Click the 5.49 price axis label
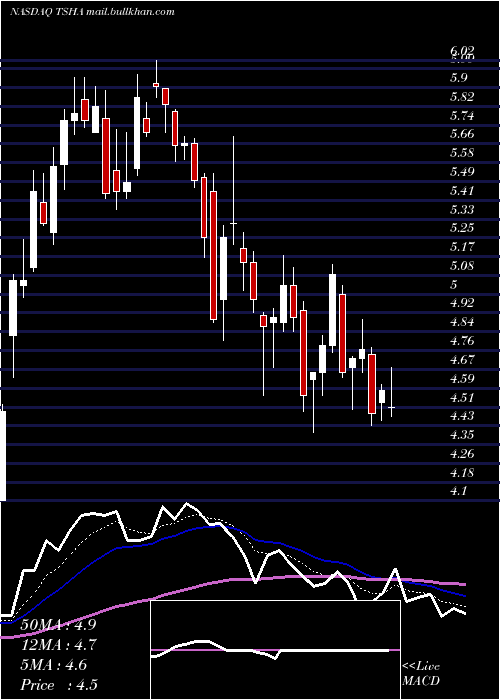This screenshot has height=700, width=500. point(462,171)
